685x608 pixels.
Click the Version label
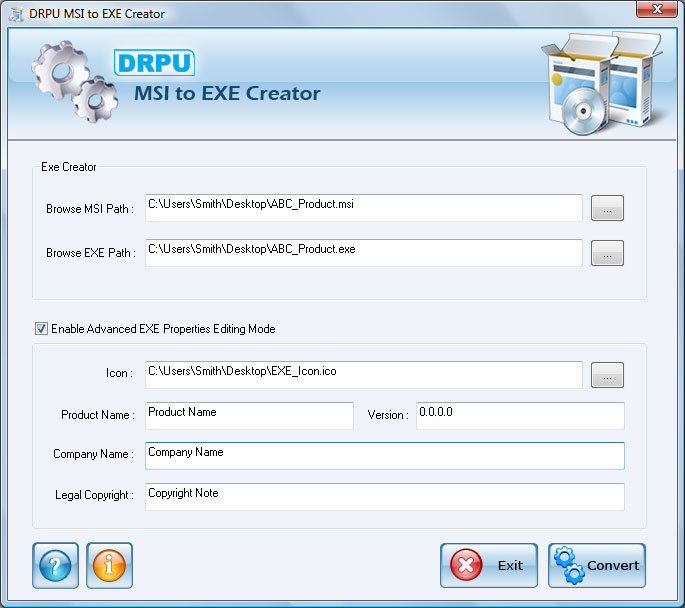388,415
